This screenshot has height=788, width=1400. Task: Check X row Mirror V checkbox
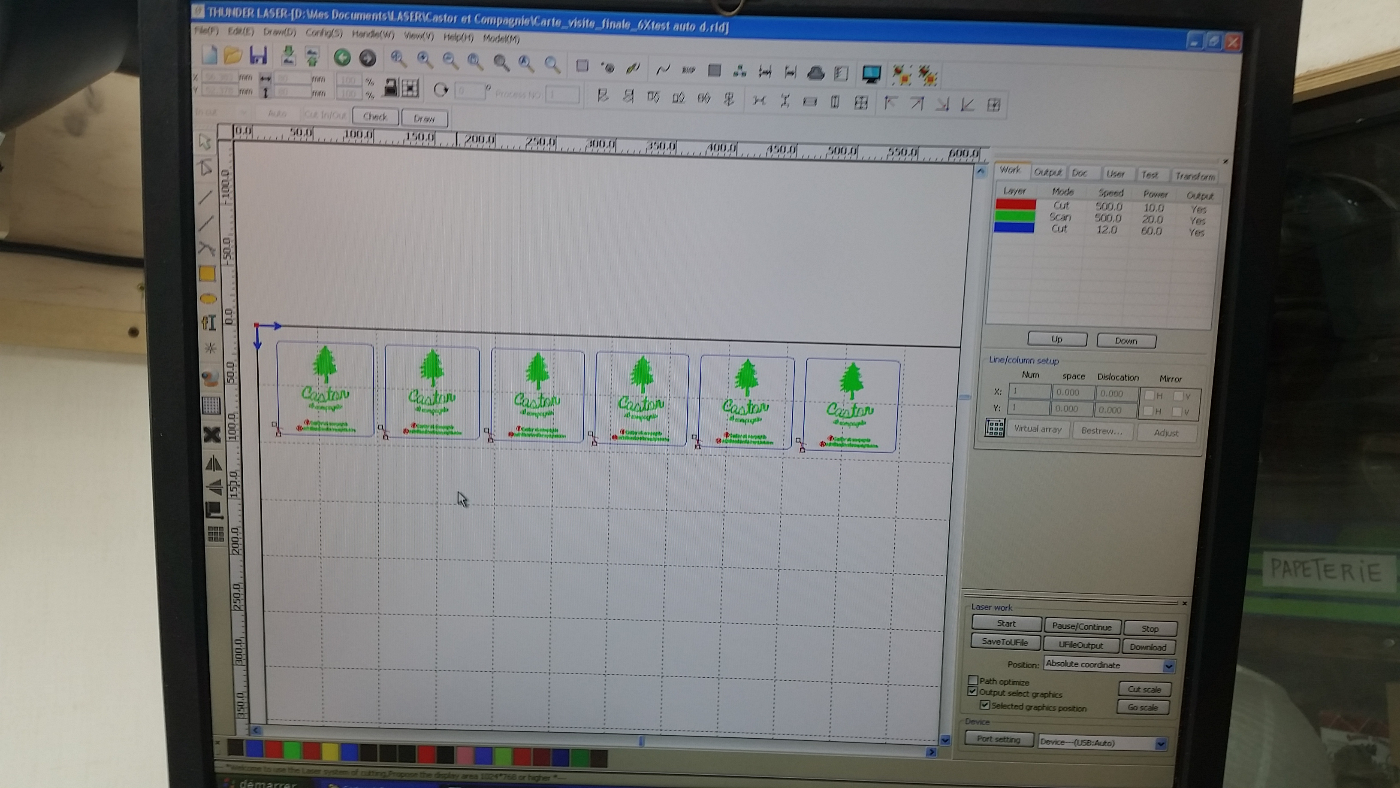pos(1178,396)
